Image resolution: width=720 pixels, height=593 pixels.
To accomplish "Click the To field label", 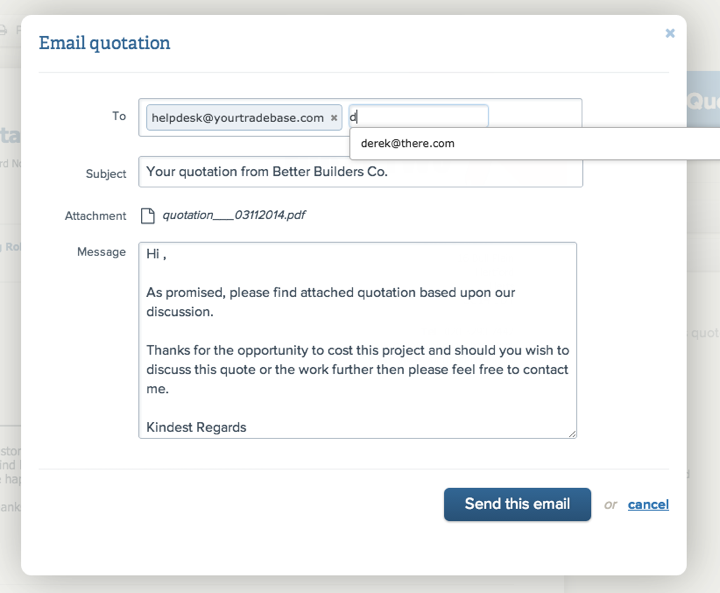I will tap(119, 117).
